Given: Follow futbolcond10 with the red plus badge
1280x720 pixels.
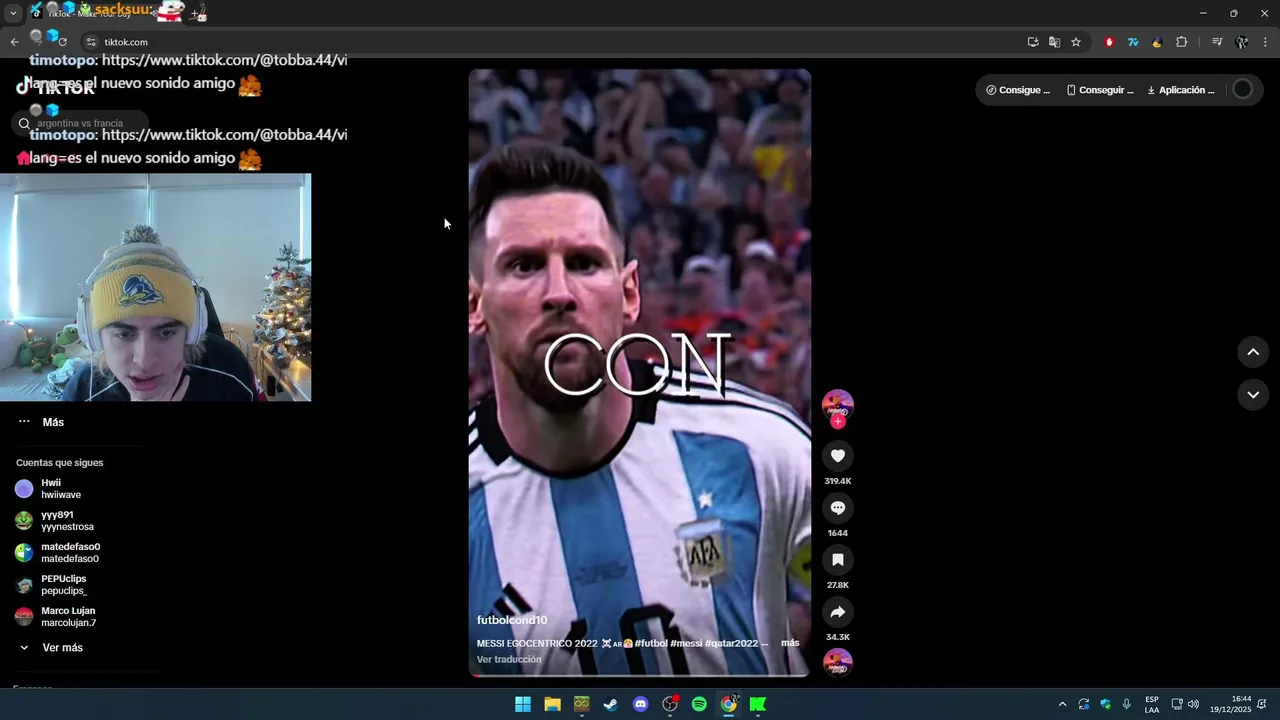Looking at the screenshot, I should tap(838, 421).
